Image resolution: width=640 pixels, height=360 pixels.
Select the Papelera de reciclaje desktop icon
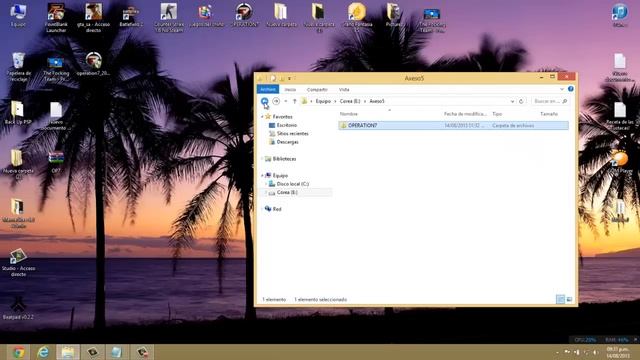tap(18, 67)
